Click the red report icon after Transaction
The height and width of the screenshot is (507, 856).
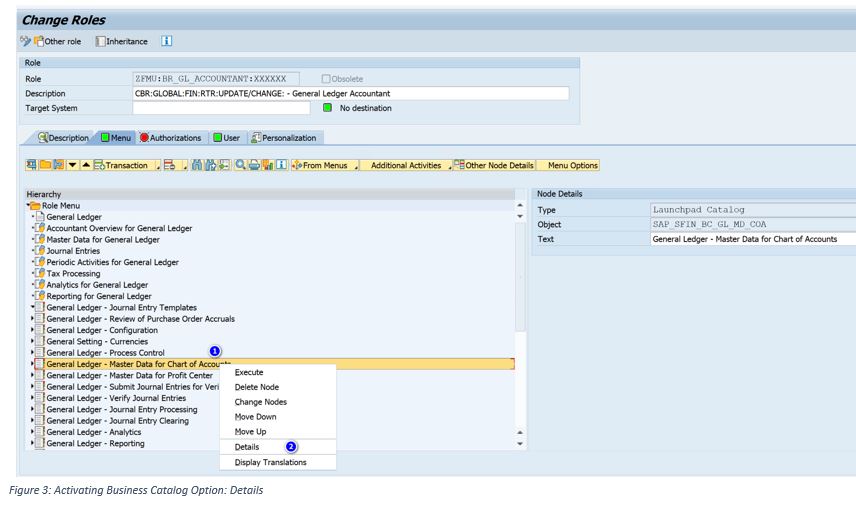tap(169, 165)
